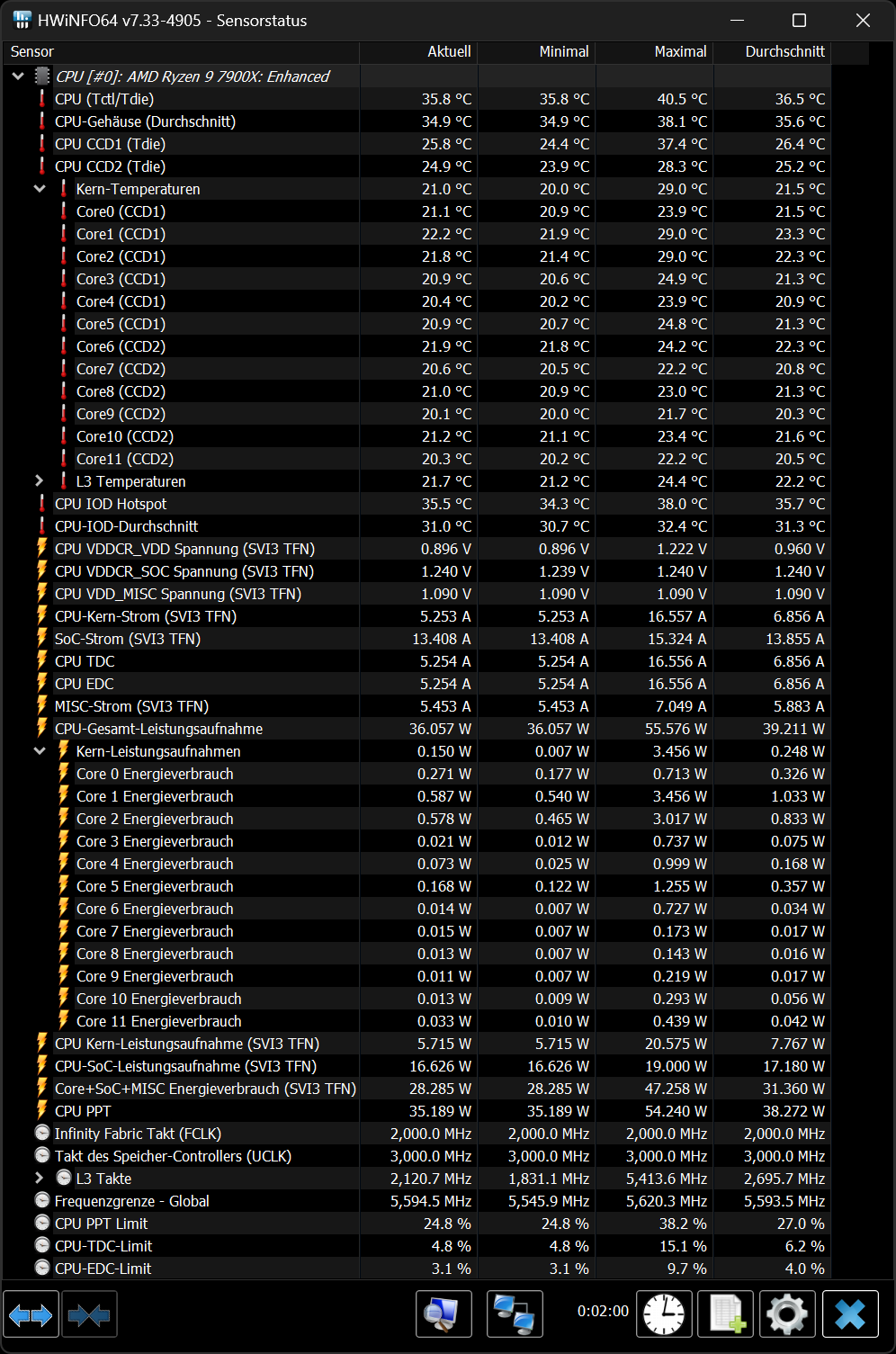This screenshot has width=896, height=1354.
Task: Select Core 10 Energieverbrauch row
Action: point(417,999)
